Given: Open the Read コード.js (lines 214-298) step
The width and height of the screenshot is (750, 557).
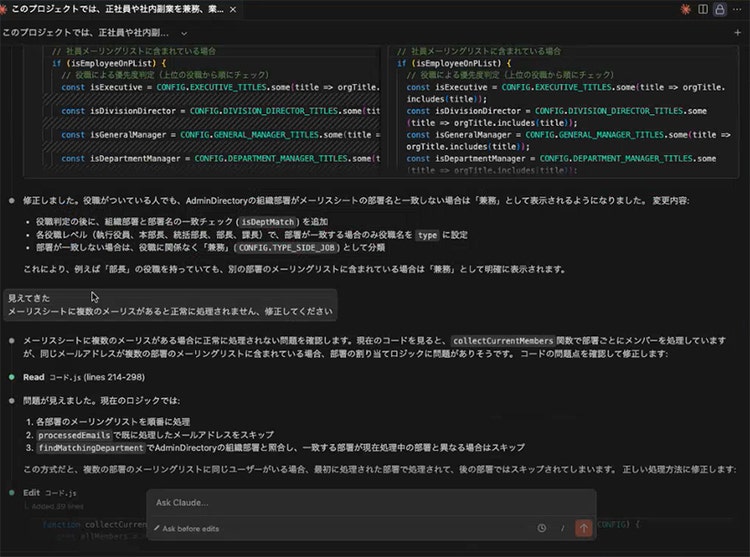Looking at the screenshot, I should point(84,377).
